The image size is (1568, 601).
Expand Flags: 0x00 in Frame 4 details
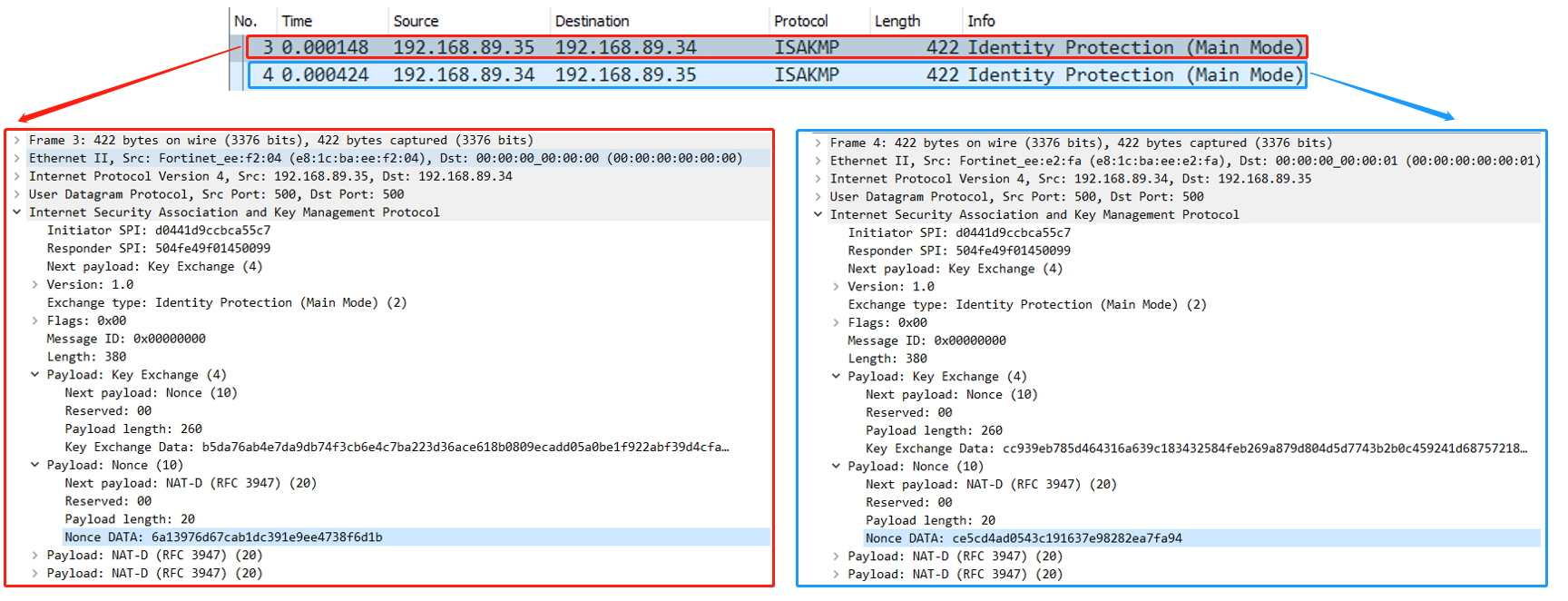[x=836, y=323]
